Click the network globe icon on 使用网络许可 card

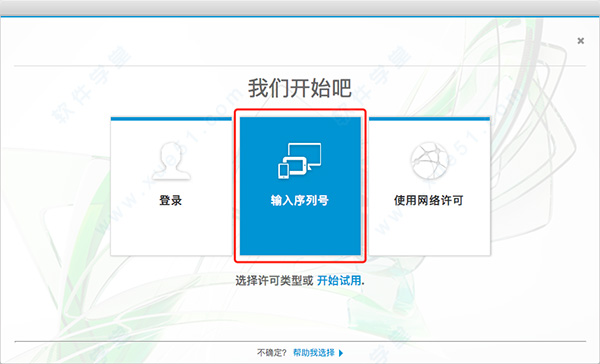click(429, 161)
